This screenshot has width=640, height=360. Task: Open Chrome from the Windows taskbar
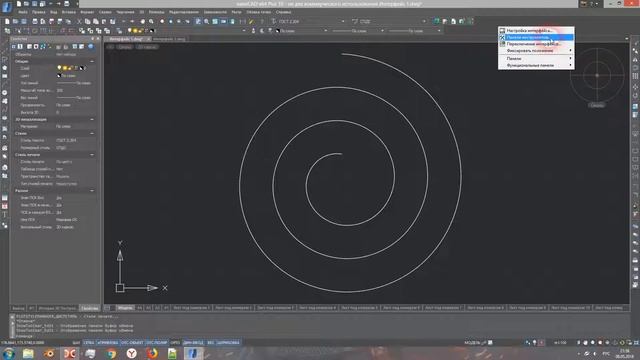111,353
